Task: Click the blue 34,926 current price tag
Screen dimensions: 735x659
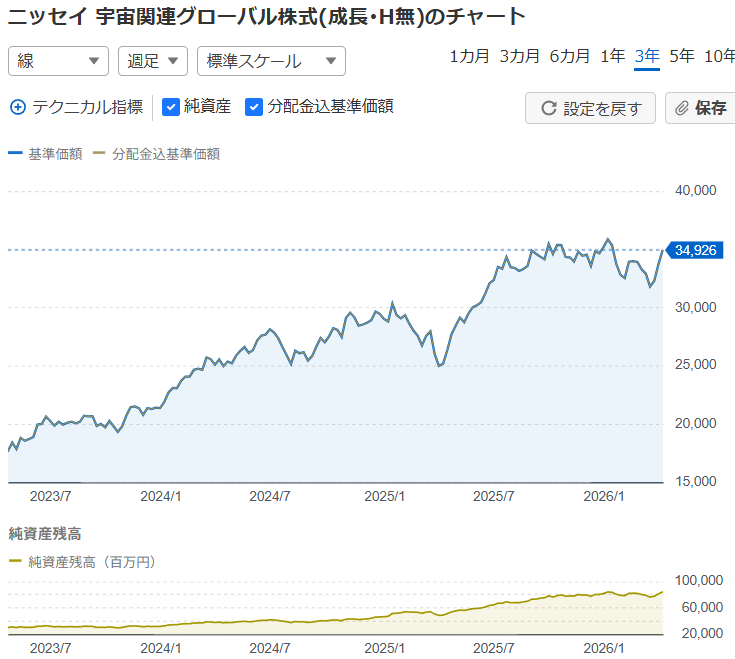Action: coord(694,250)
